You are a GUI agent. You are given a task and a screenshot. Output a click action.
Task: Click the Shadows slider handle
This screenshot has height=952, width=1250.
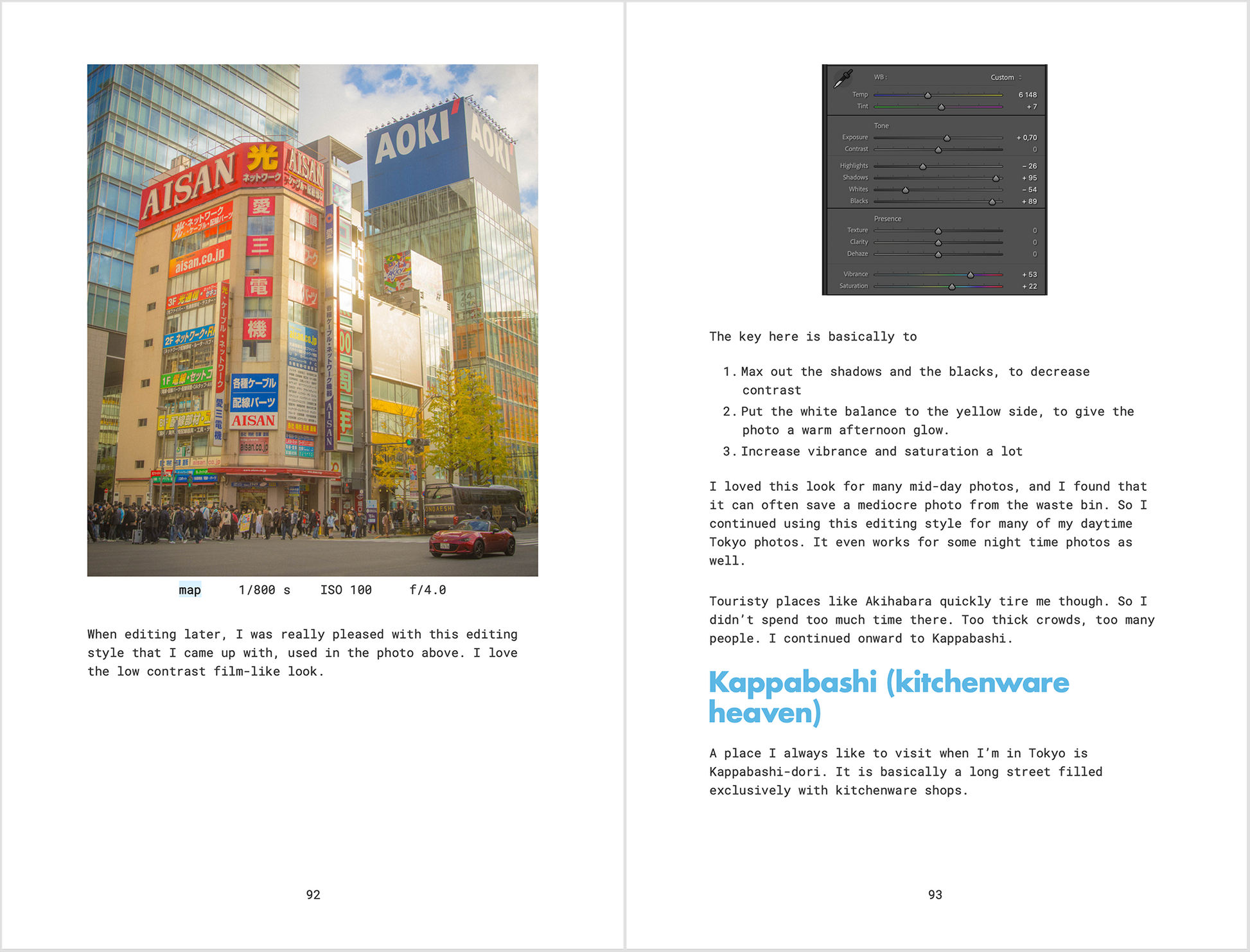(996, 178)
